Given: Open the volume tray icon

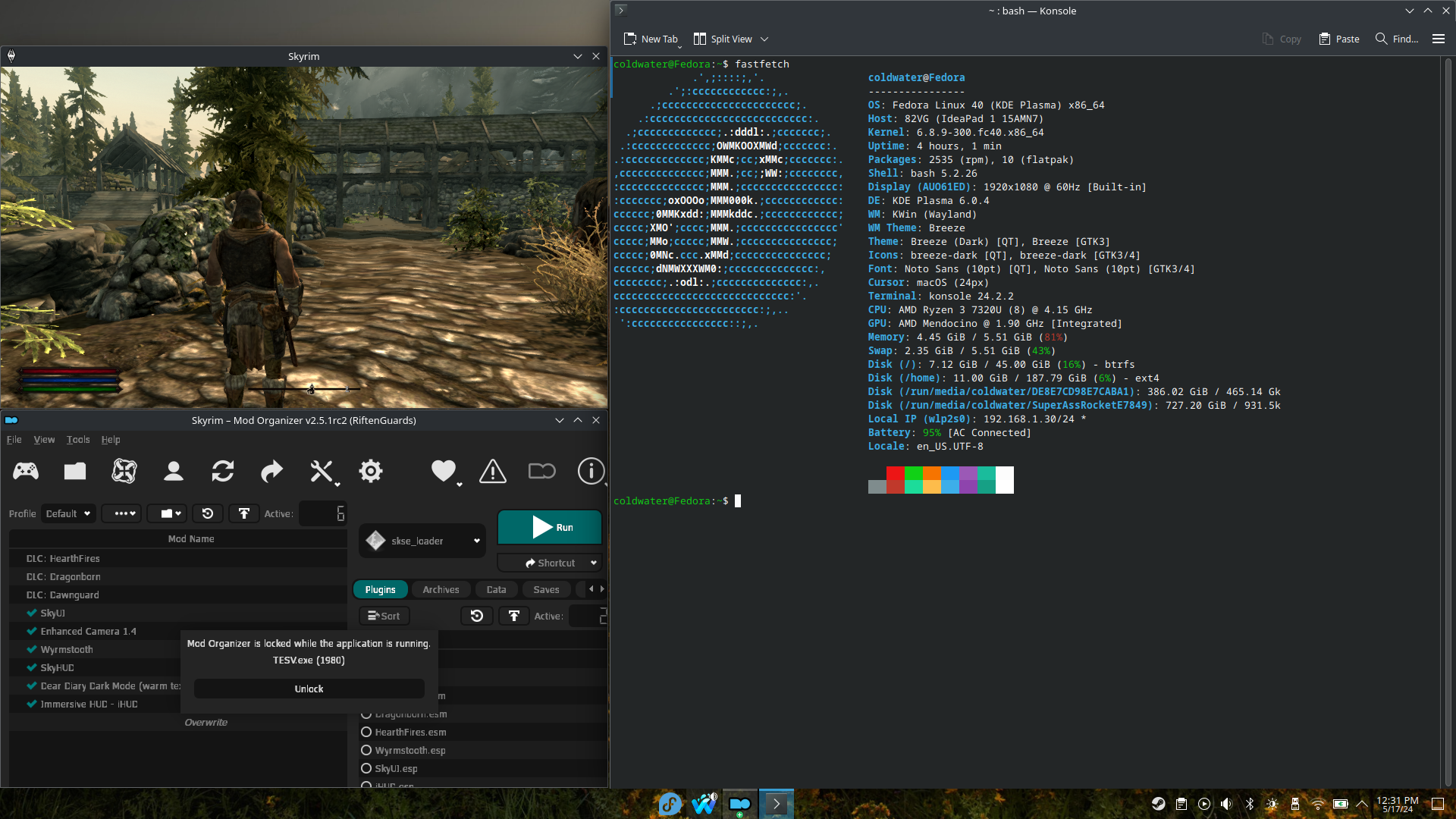Looking at the screenshot, I should (x=1227, y=804).
